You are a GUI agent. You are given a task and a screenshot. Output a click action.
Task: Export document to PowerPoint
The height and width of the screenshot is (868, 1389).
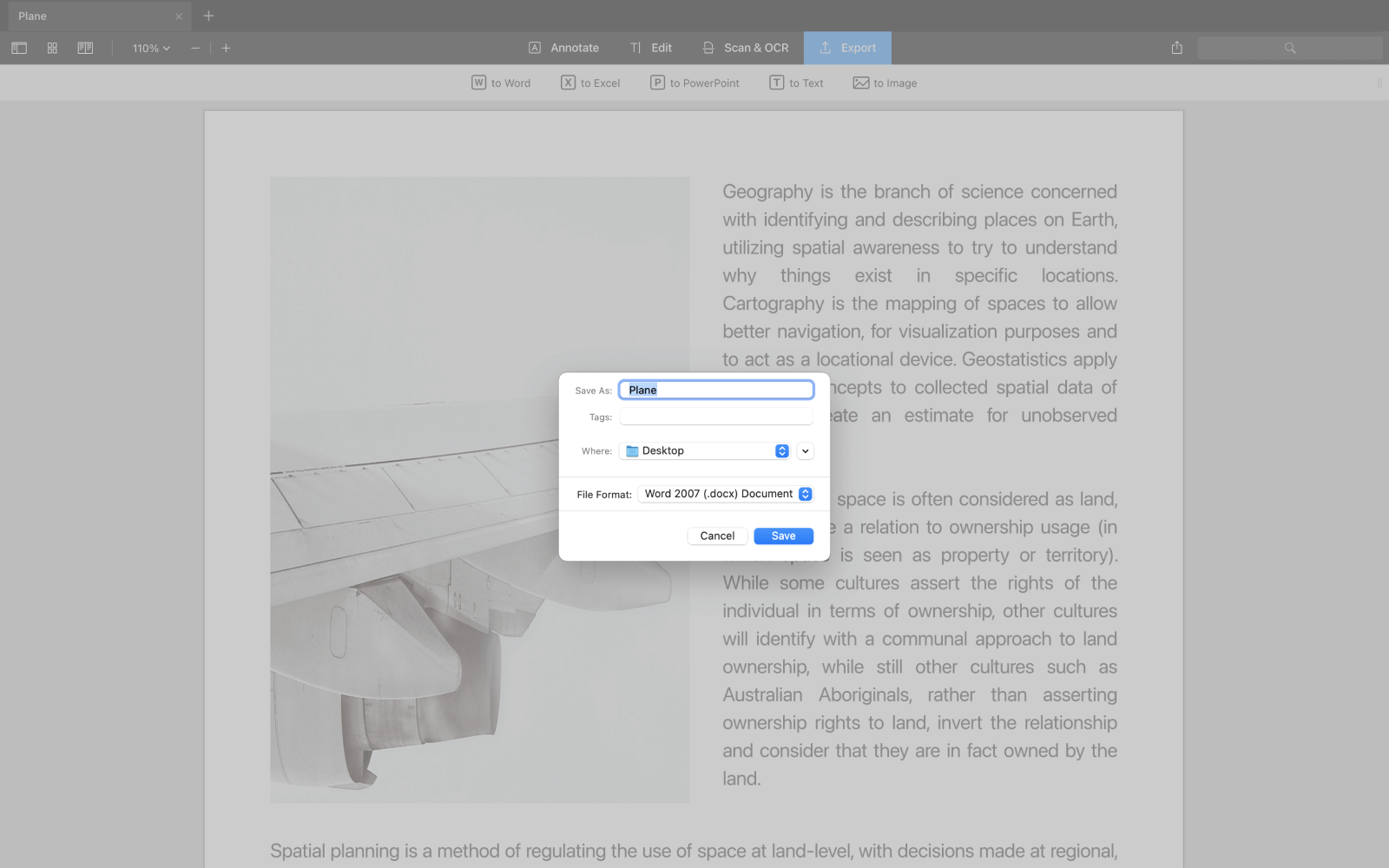(694, 83)
